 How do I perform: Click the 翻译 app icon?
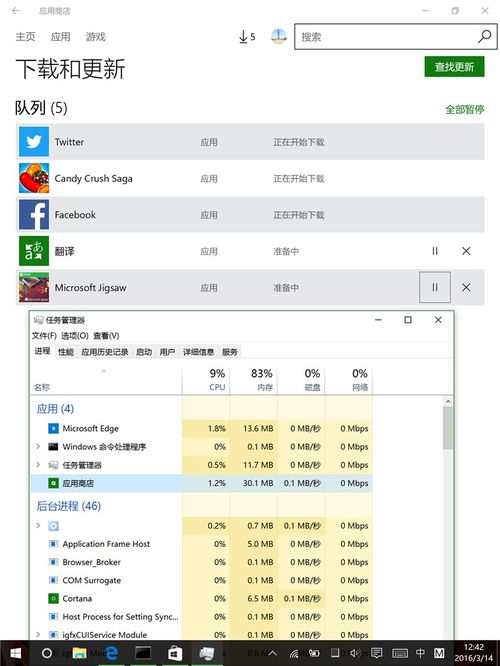34,251
